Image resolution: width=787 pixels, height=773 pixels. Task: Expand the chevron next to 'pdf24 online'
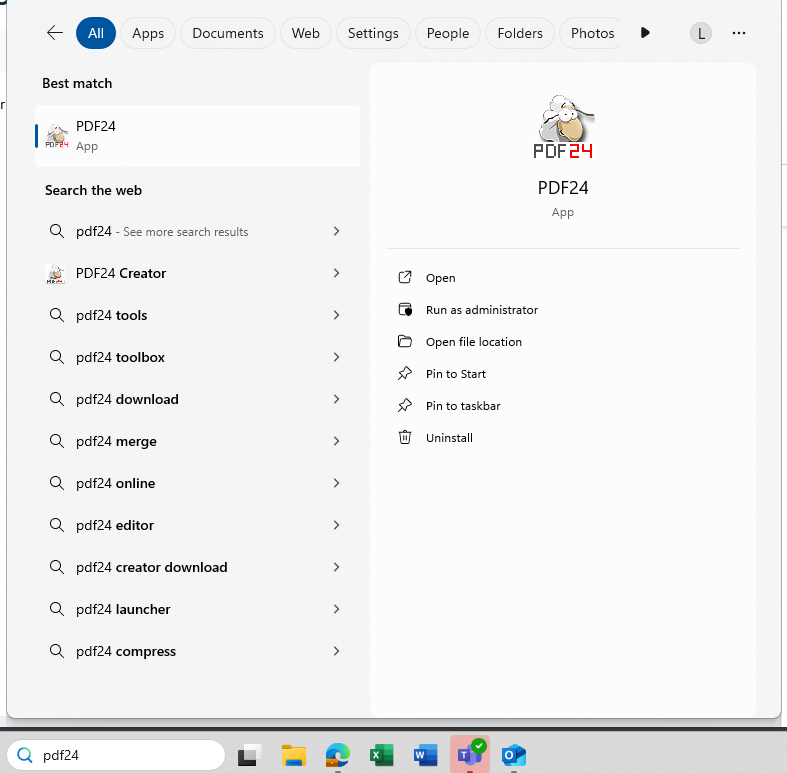pos(336,483)
